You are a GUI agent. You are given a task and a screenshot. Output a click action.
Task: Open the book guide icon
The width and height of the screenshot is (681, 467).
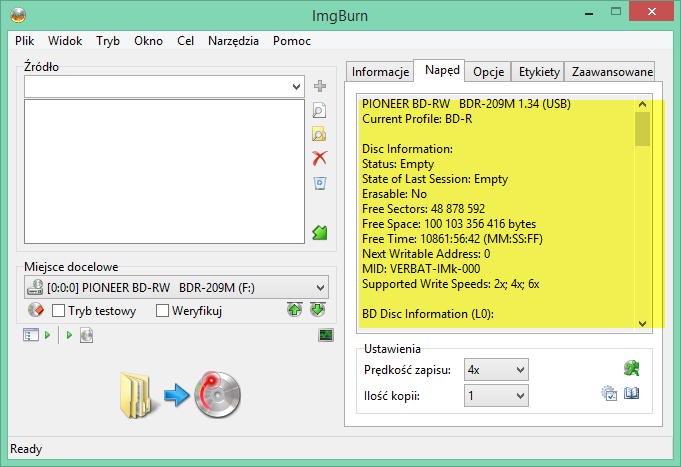tap(631, 393)
